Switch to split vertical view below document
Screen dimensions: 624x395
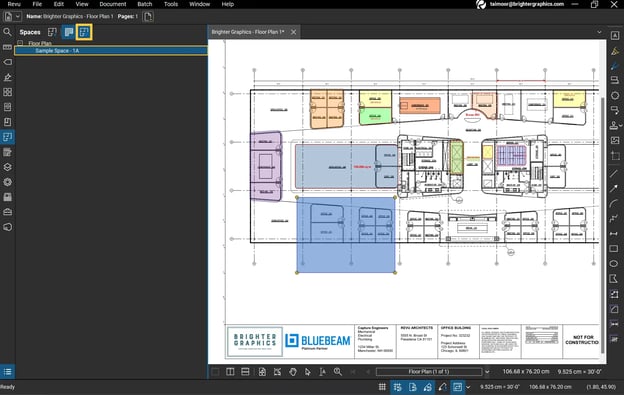tap(230, 372)
